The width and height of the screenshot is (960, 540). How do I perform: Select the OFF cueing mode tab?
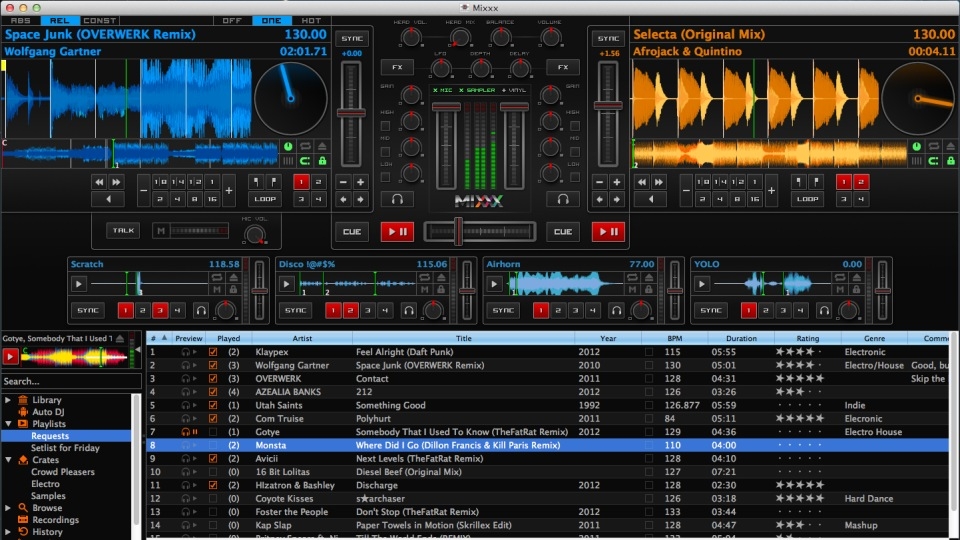pyautogui.click(x=232, y=20)
